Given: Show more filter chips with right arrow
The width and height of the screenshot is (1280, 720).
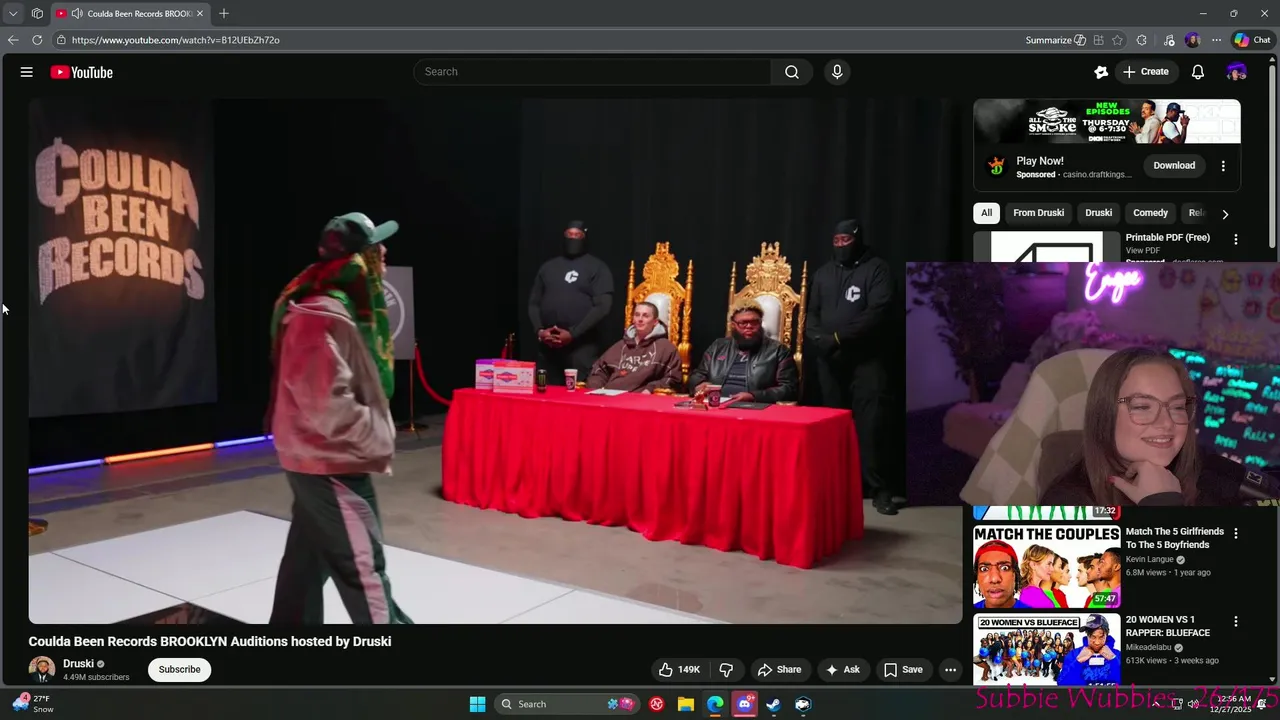Looking at the screenshot, I should tap(1225, 214).
